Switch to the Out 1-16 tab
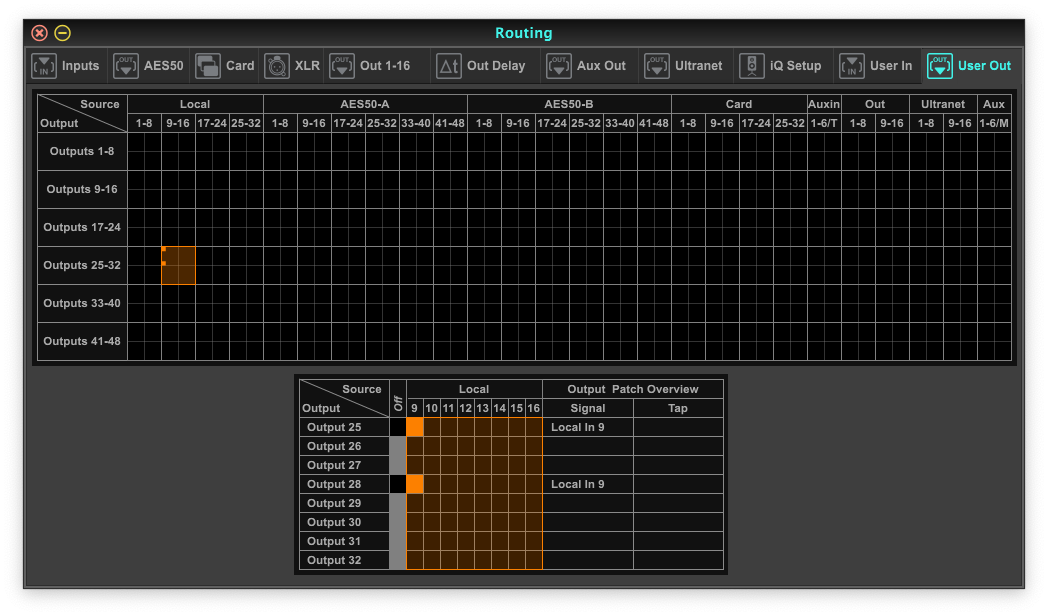 tap(384, 66)
